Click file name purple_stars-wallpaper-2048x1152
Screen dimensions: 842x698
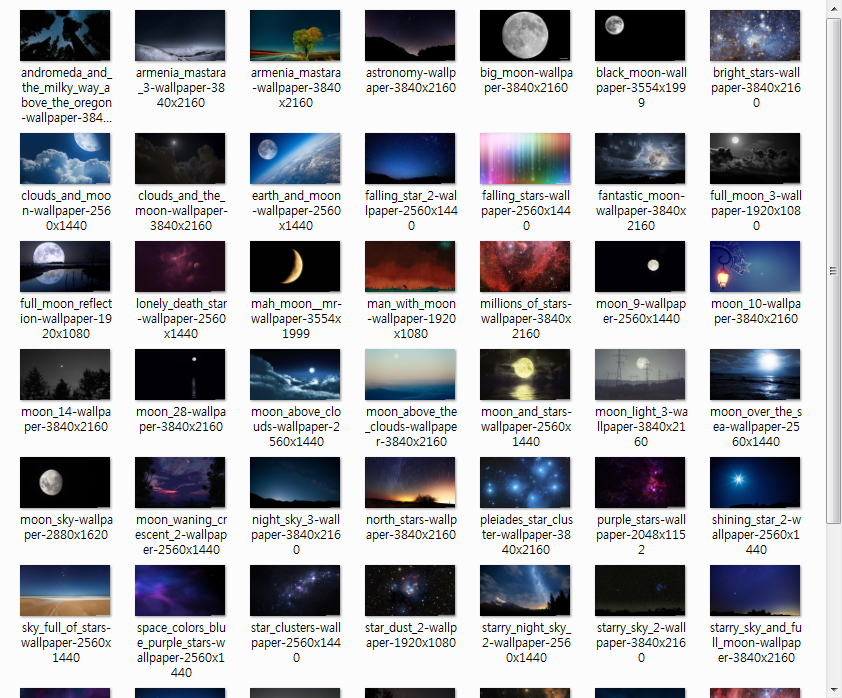point(641,534)
